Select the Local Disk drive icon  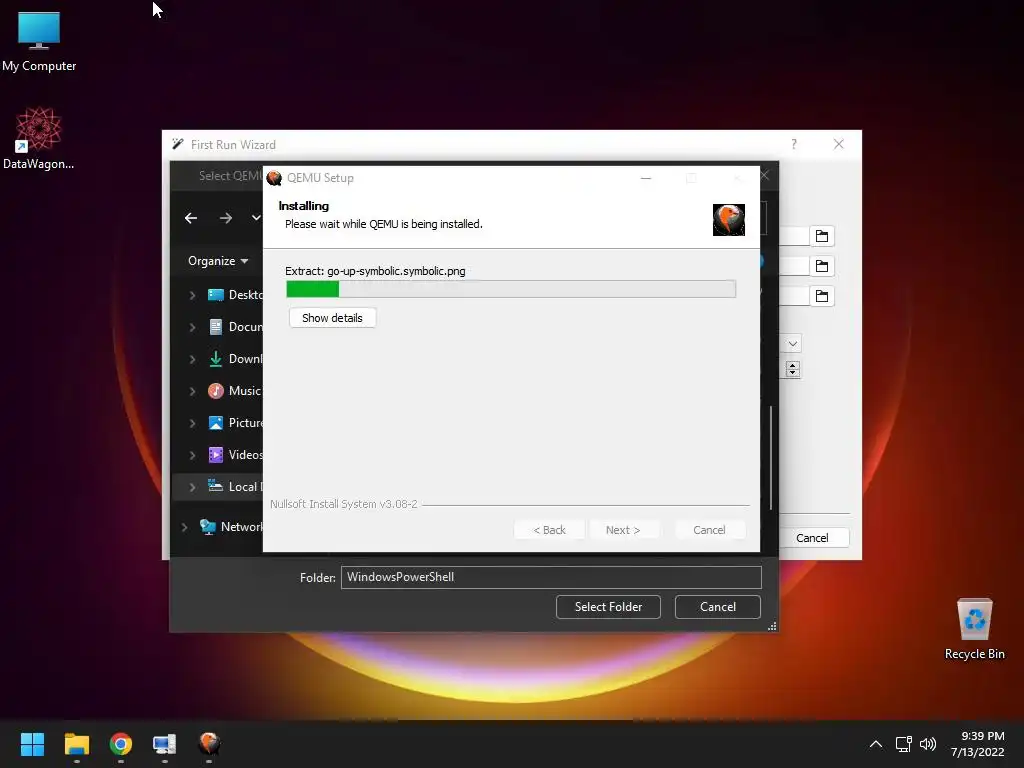[216, 485]
